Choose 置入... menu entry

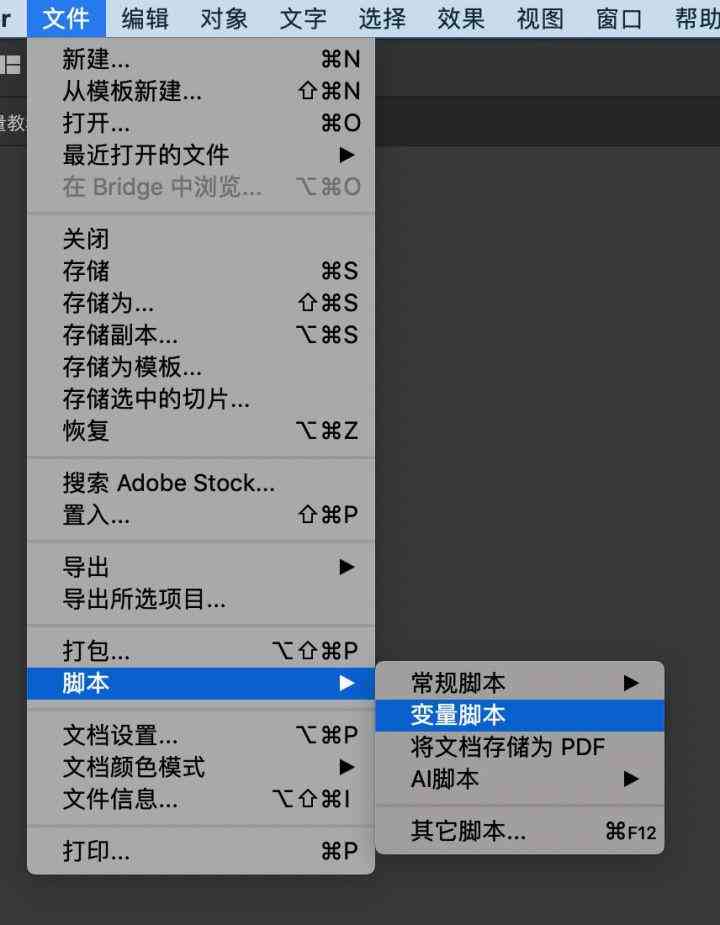201,514
